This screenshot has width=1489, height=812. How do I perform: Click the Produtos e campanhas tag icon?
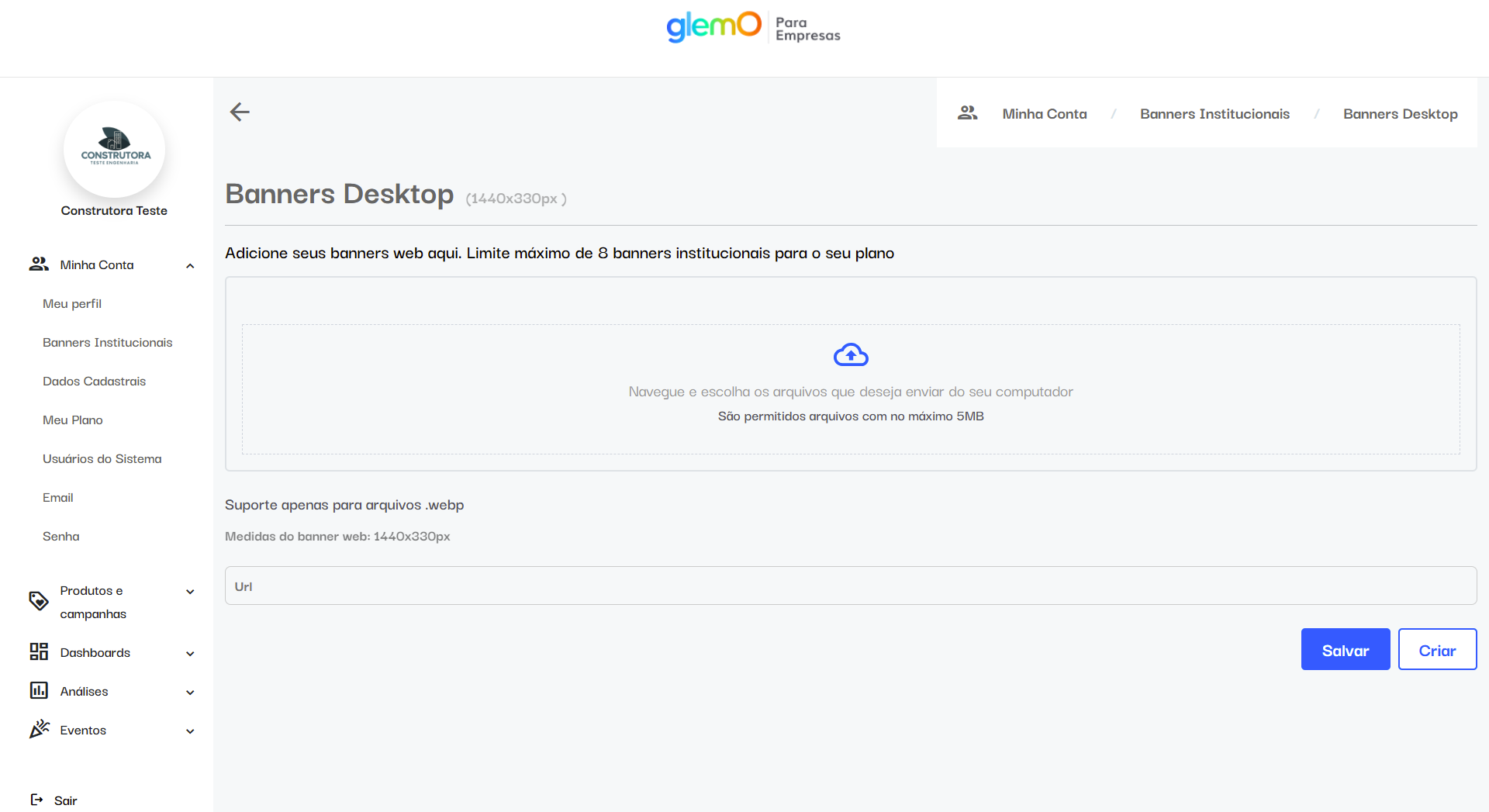pos(39,601)
